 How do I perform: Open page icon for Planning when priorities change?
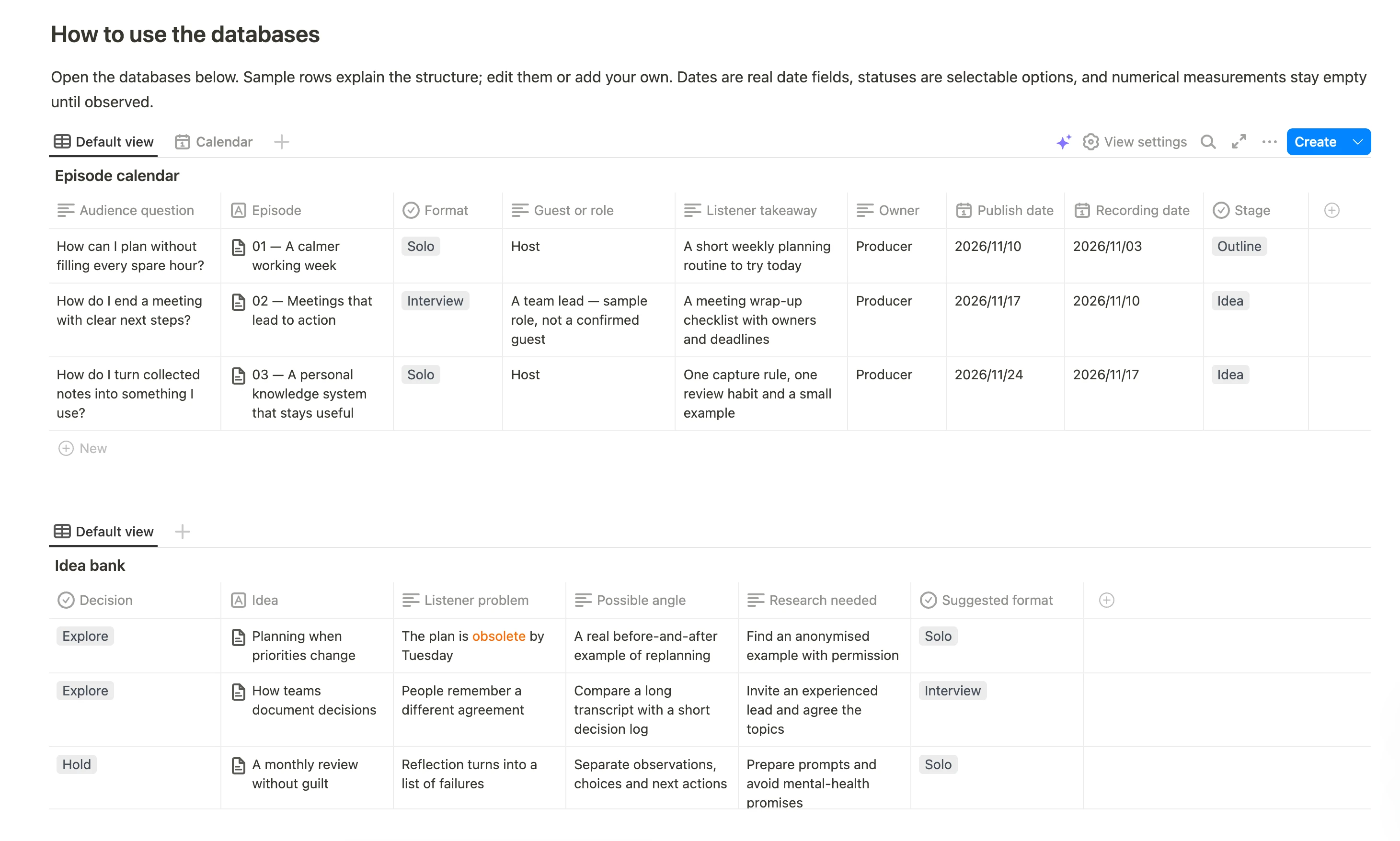click(239, 637)
